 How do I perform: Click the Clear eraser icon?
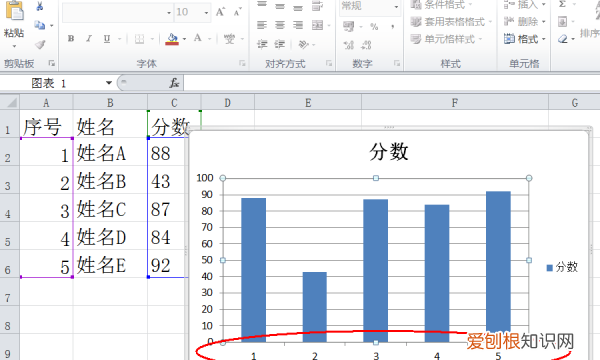click(562, 39)
